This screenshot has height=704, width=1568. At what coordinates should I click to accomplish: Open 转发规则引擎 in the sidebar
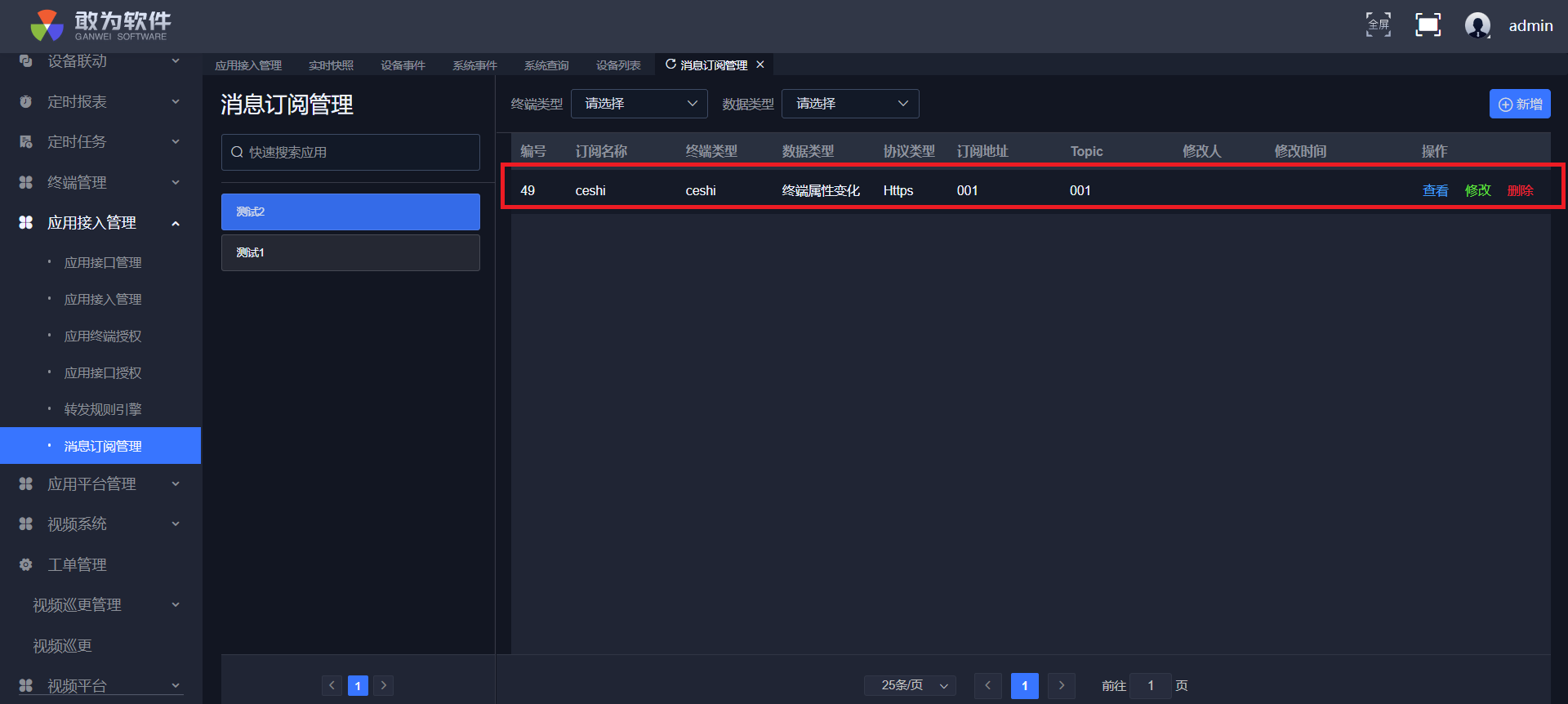coord(103,409)
